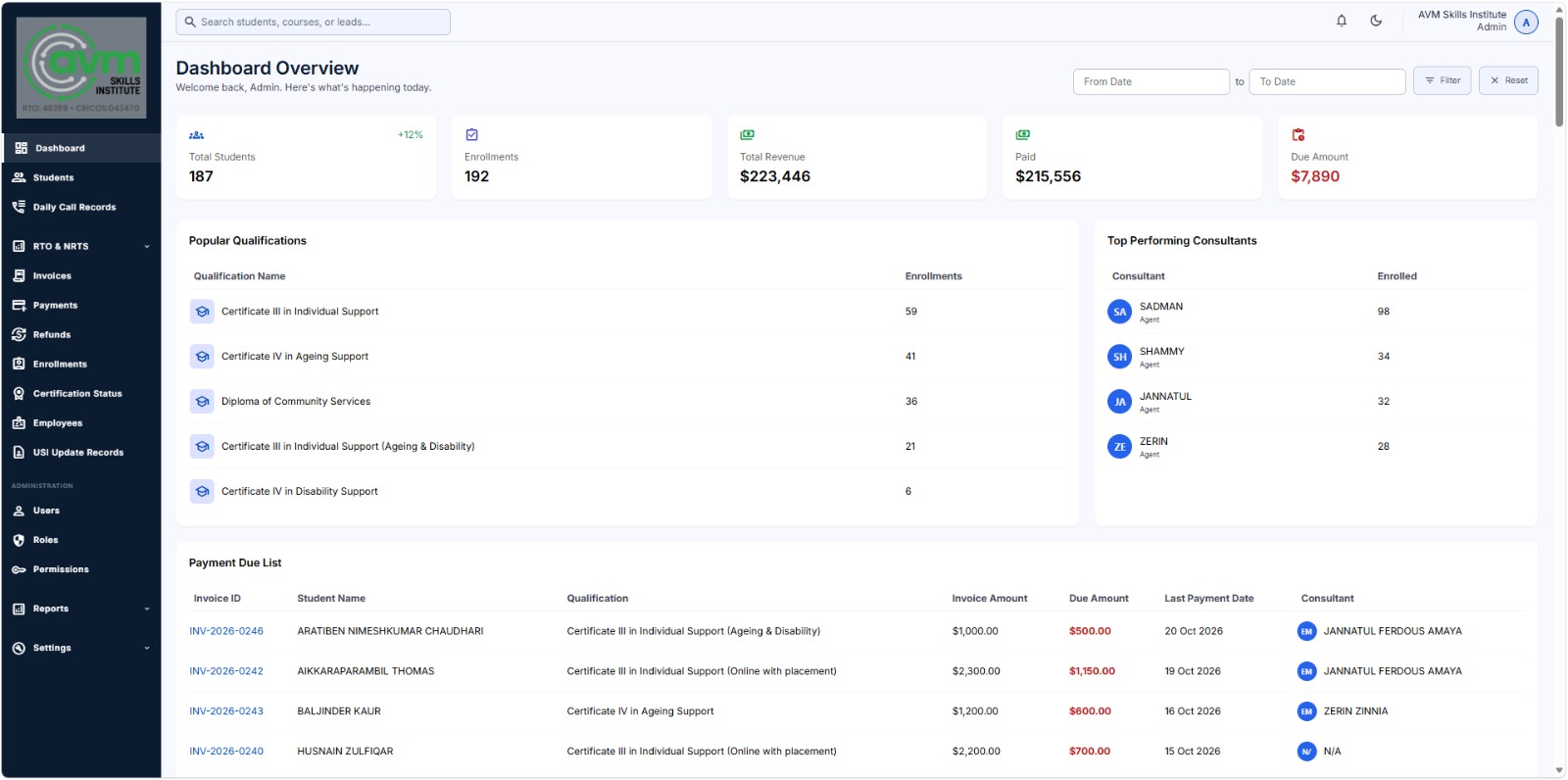1568x780 pixels.
Task: Focus the search students field
Action: coord(313,22)
